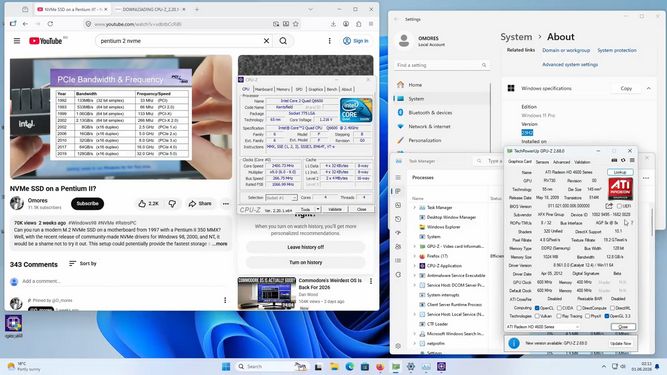667x375 pixels.
Task: Toggle DirectCompute checkbox in GPU-Z
Action: pyautogui.click(x=579, y=308)
